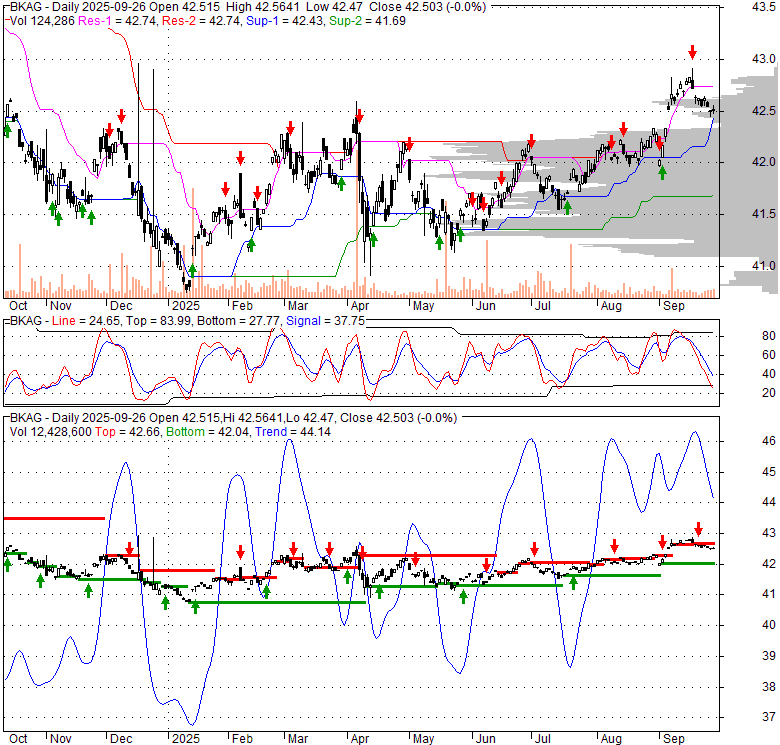Screen dimensions: 780x745
Task: Click the 46 label on bottom chart's price axis
Action: [769, 441]
